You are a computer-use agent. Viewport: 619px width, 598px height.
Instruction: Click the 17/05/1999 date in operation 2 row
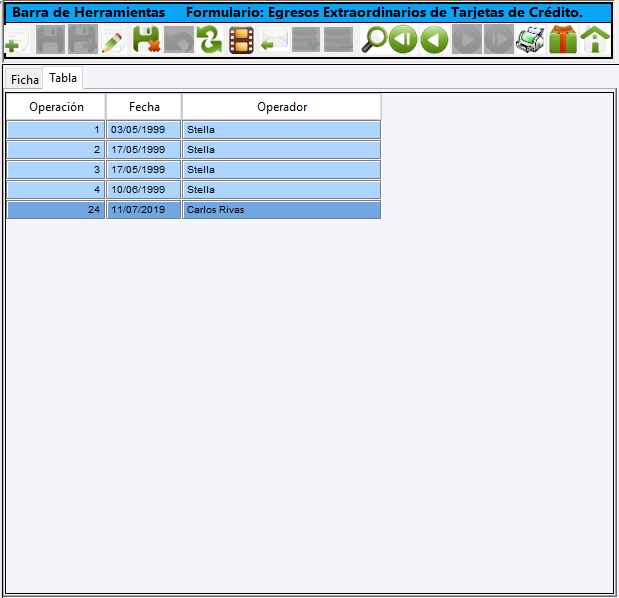click(x=144, y=150)
